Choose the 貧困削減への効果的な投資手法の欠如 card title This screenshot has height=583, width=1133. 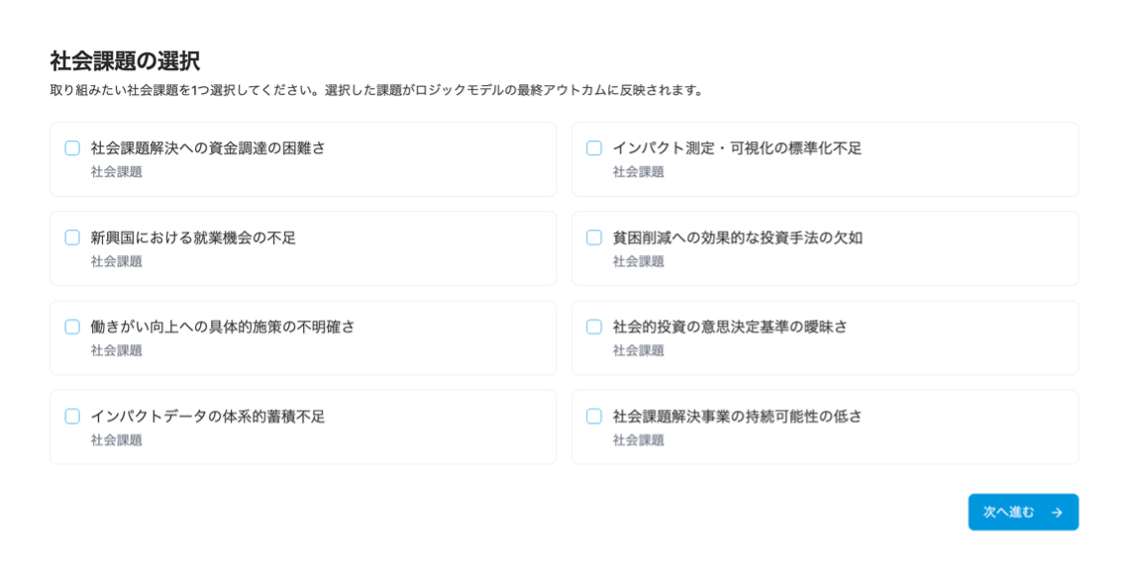click(737, 238)
